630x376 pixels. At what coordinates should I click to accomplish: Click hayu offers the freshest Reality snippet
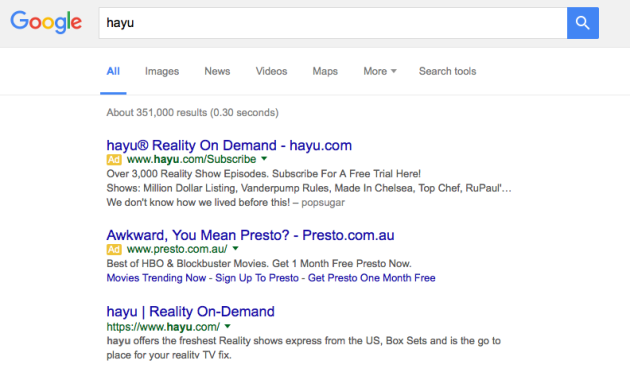point(303,348)
